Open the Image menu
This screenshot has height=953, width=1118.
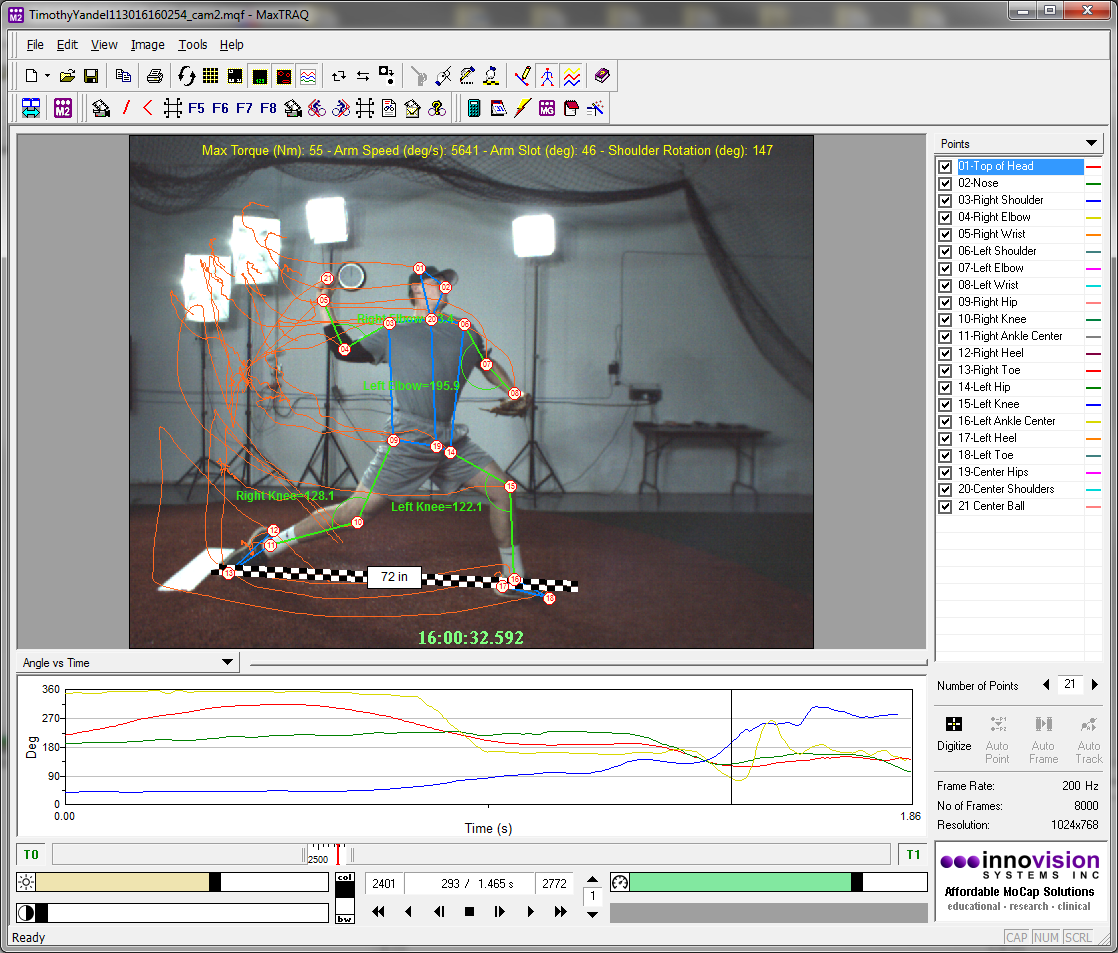[148, 45]
